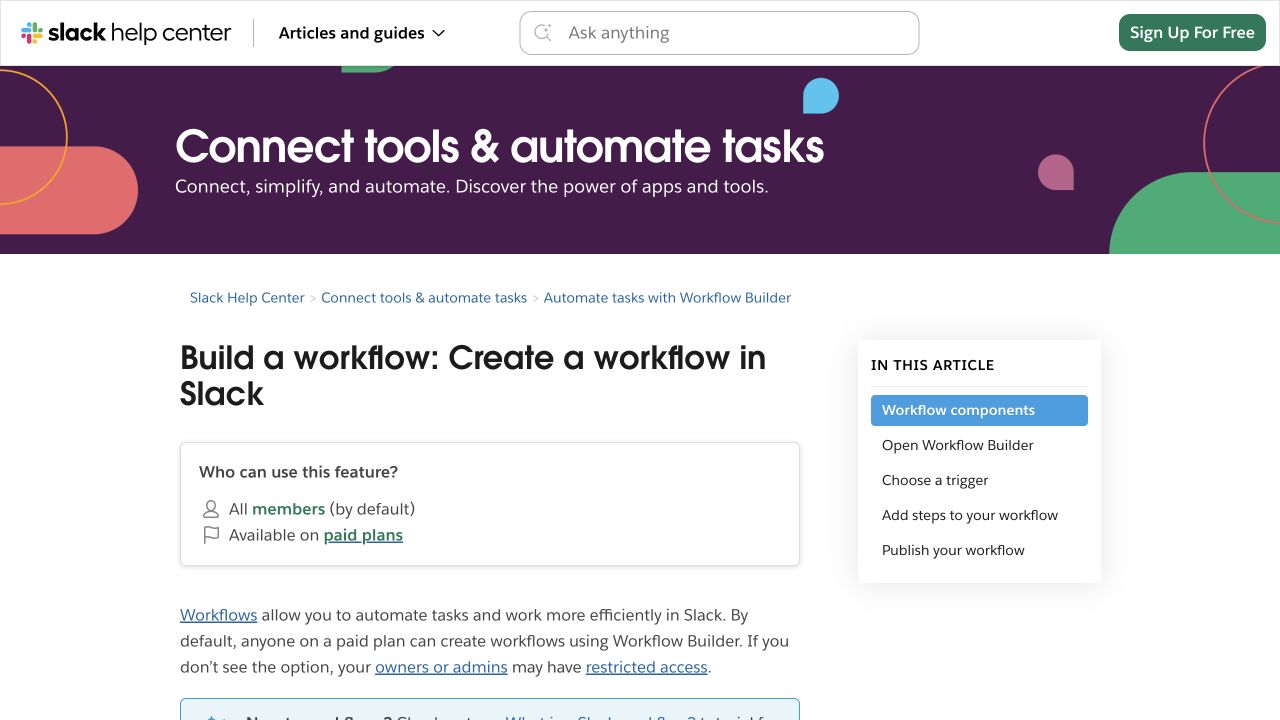Jump to Workflow components section
1280x720 pixels.
pyautogui.click(x=979, y=410)
